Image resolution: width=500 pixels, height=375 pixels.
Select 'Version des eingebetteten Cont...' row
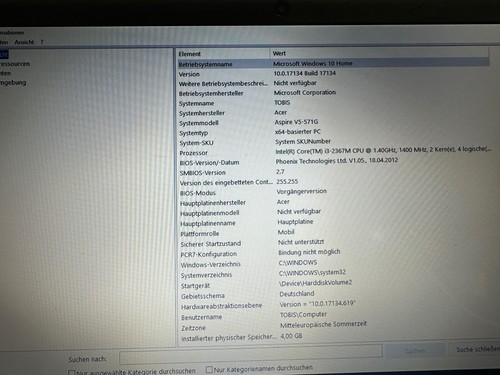pos(333,182)
